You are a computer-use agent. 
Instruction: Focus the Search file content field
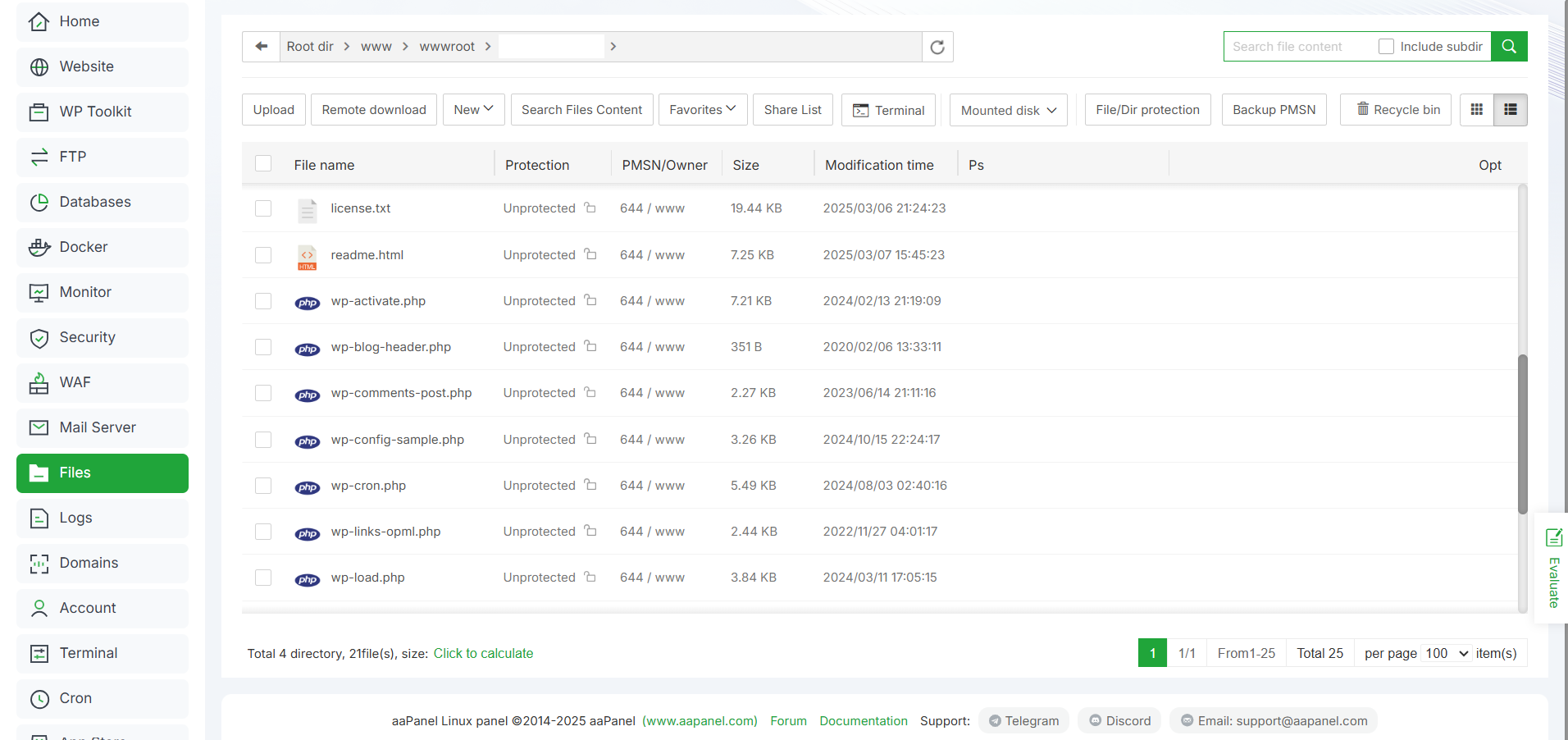coord(1297,47)
